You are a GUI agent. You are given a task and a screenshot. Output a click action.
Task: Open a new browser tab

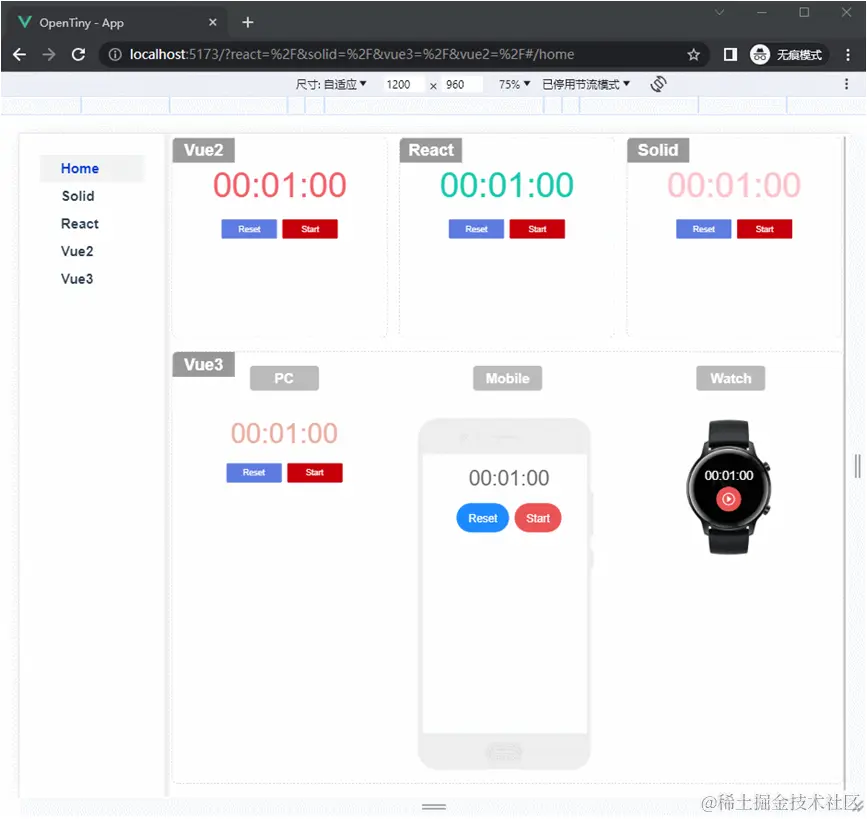248,23
